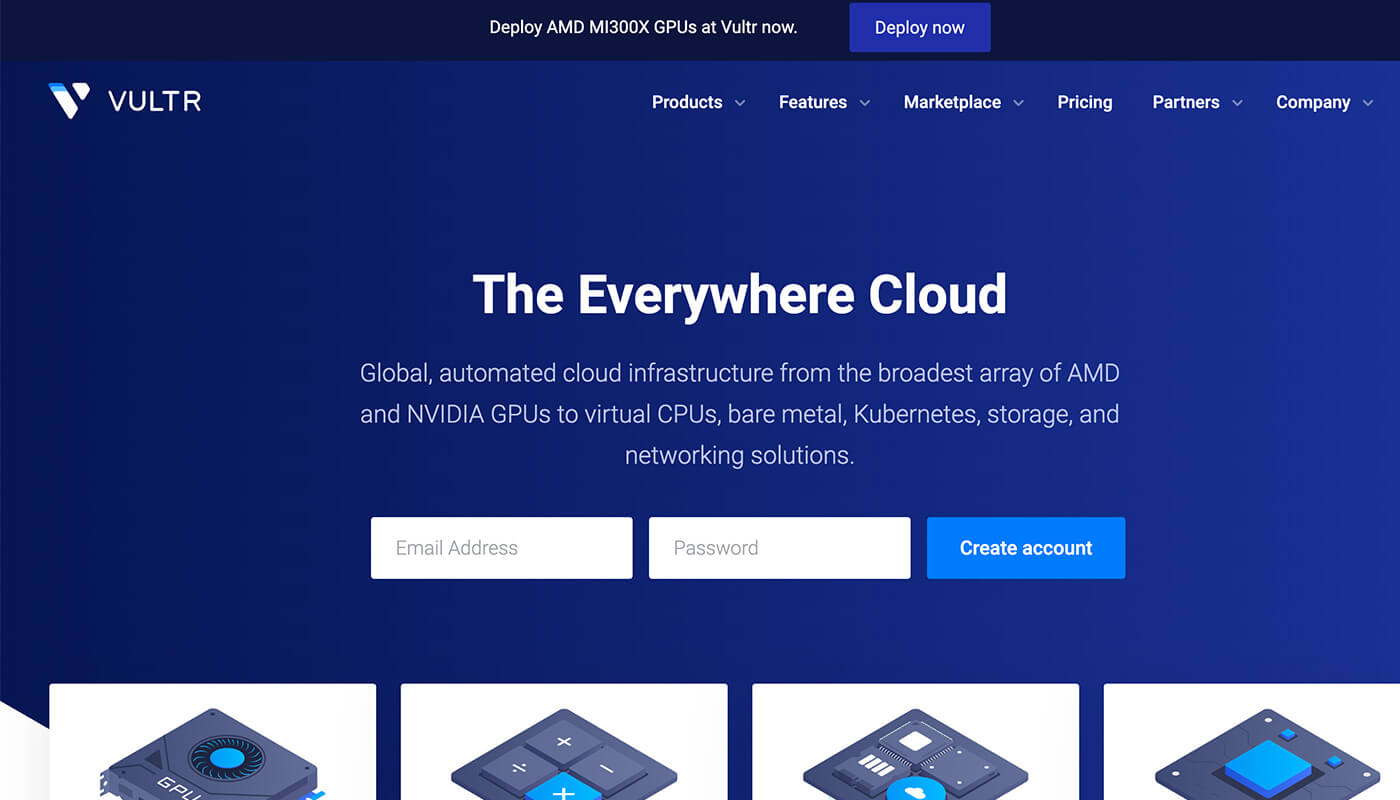Expand the Marketplace dropdown chevron
Screen dimensions: 1400x800
coord(1019,103)
